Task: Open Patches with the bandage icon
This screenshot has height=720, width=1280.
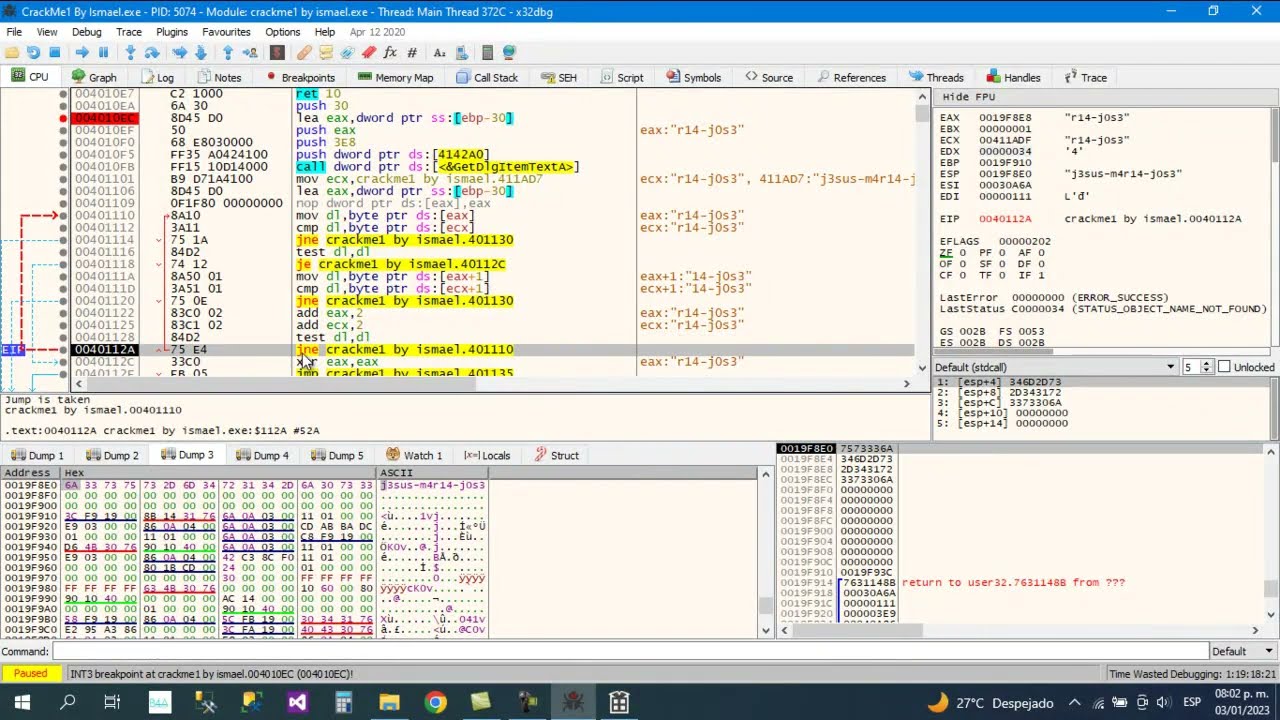Action: [x=304, y=52]
